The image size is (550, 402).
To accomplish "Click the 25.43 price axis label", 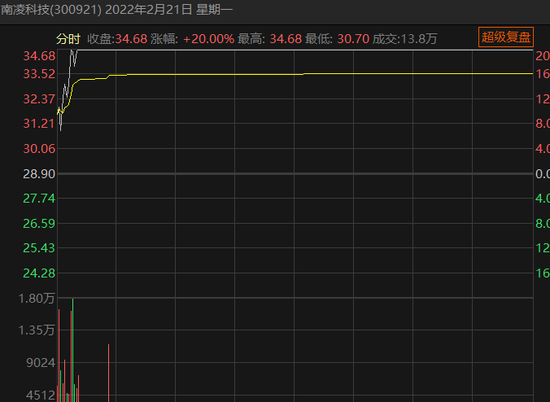I will [39, 248].
